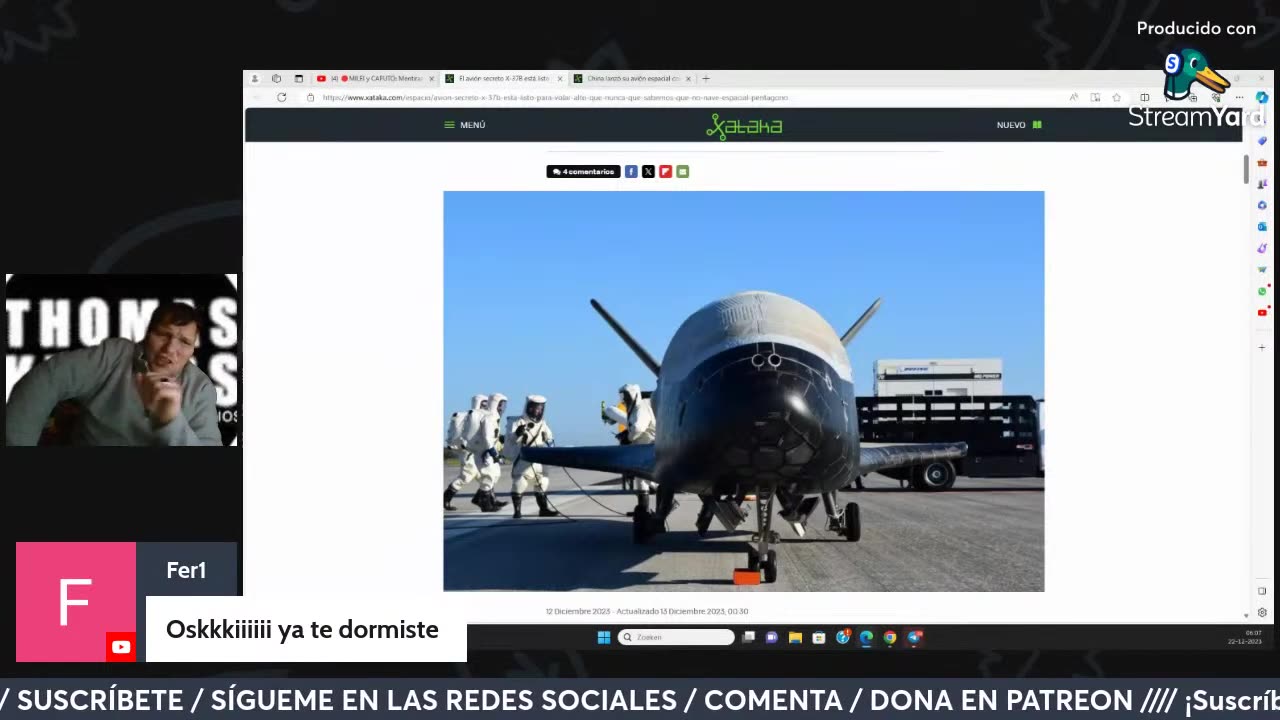The image size is (1280, 720).
Task: Open Edge sidebar shopping tag icon
Action: [1262, 141]
